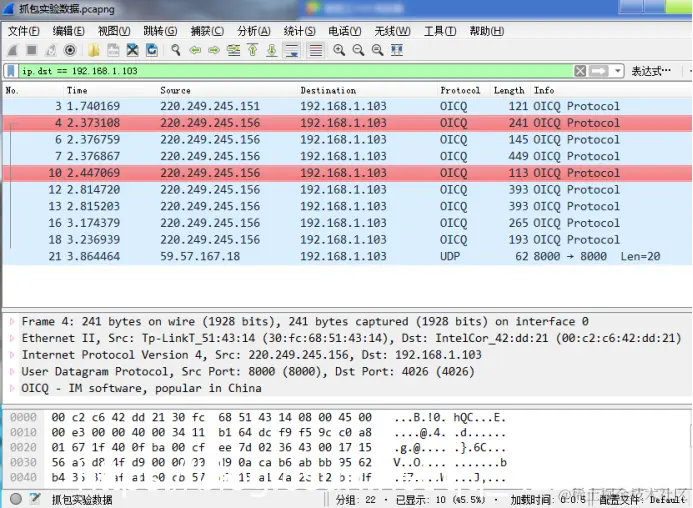Open the 编辑(E) menu
Image resolution: width=693 pixels, height=508 pixels.
coord(69,31)
